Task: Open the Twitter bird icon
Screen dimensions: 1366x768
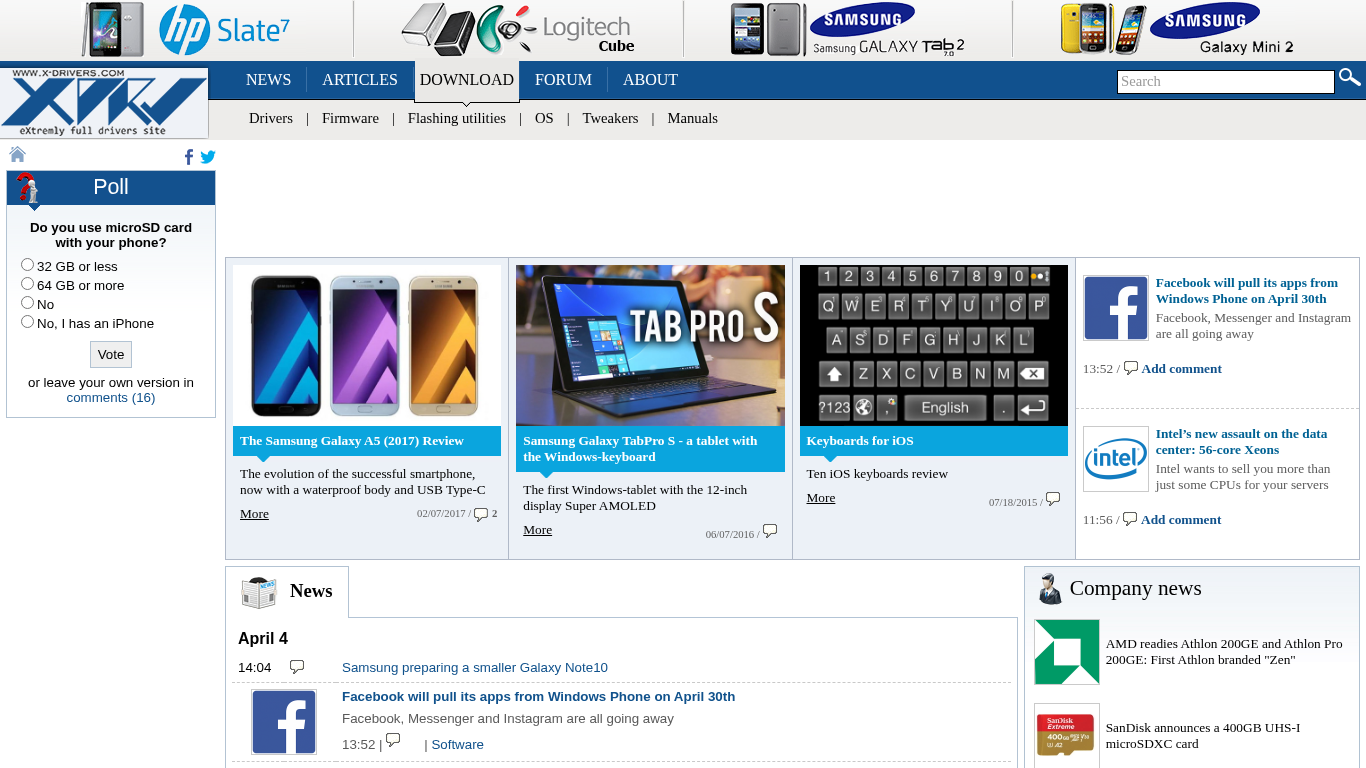Action: click(208, 157)
